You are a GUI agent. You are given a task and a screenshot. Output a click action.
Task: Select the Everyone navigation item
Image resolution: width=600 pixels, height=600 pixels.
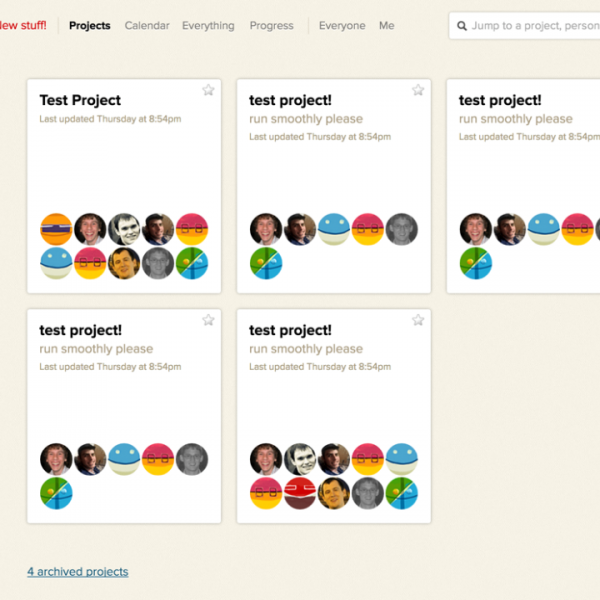point(342,26)
